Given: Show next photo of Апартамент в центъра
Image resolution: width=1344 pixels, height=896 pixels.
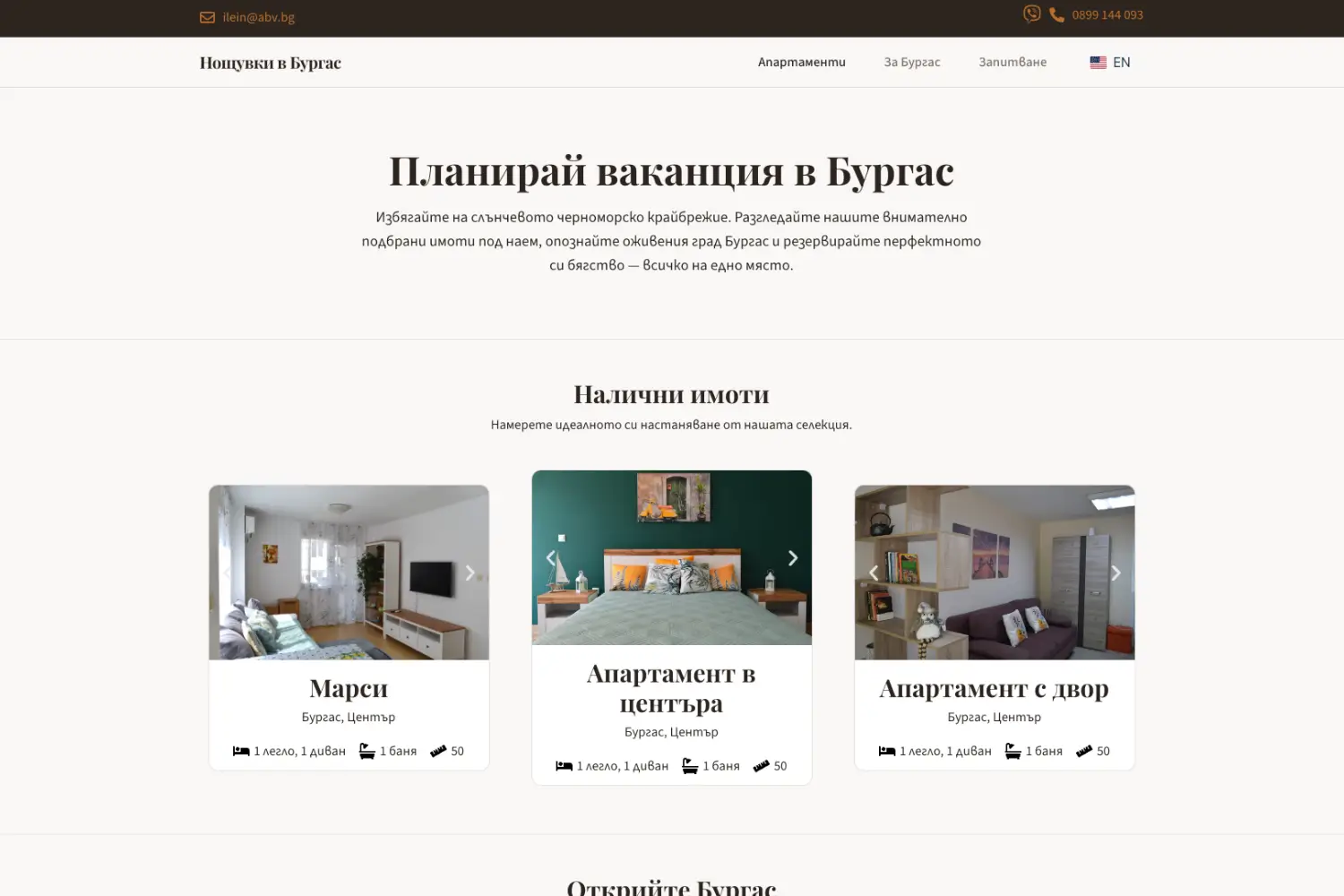Looking at the screenshot, I should [x=792, y=558].
